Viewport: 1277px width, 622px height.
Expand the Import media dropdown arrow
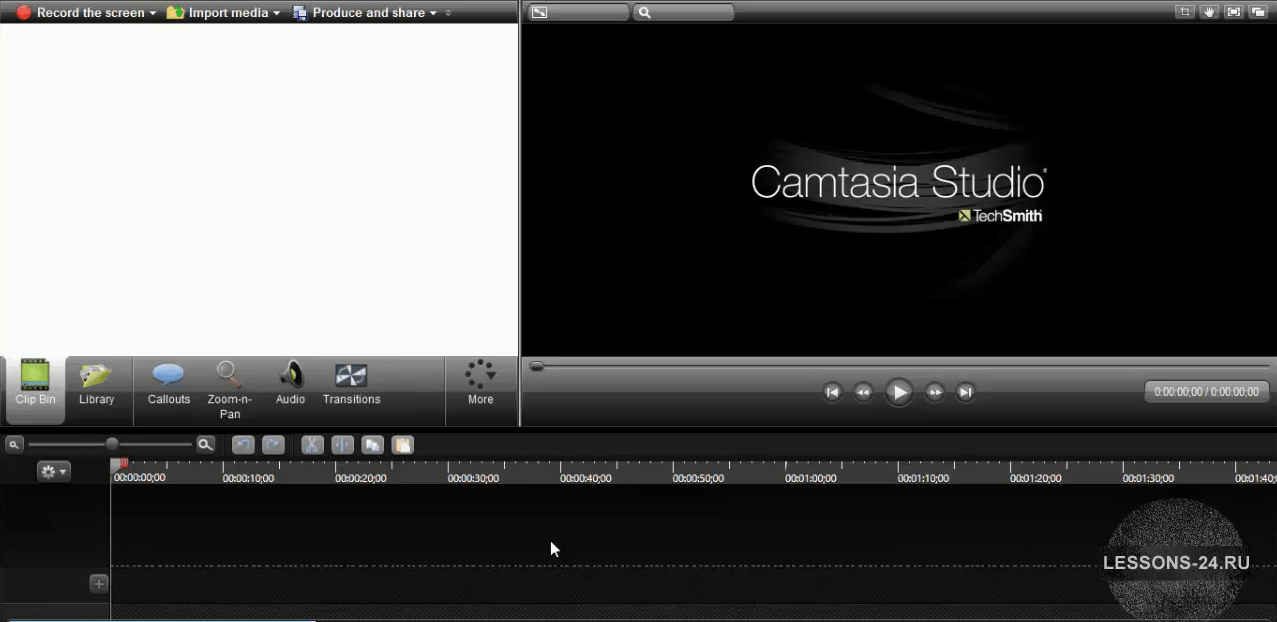277,13
